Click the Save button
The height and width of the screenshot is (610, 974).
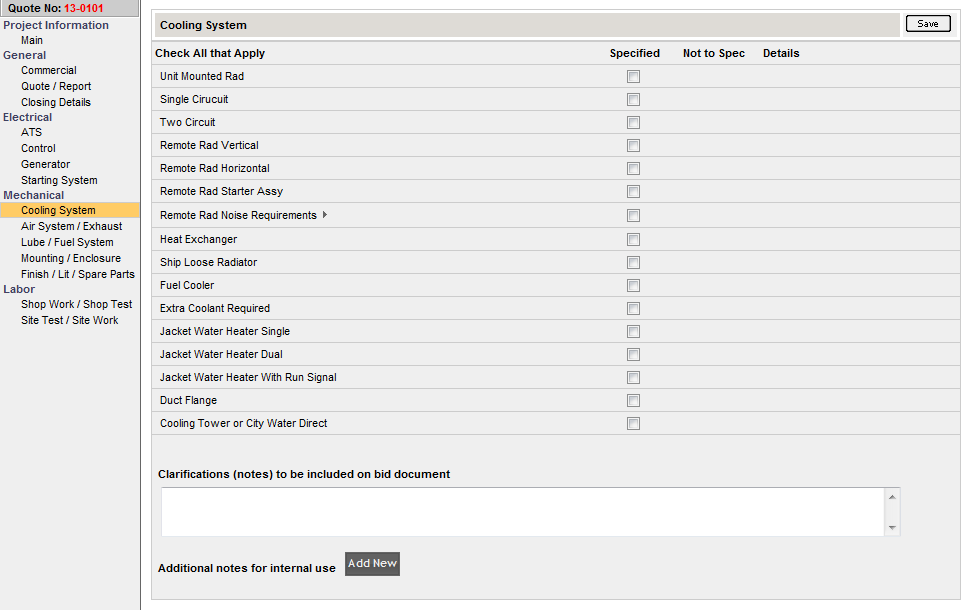click(x=927, y=24)
